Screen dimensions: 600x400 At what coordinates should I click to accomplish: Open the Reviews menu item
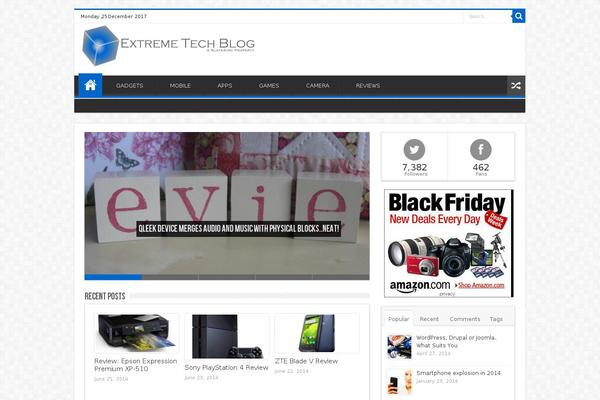(x=368, y=86)
